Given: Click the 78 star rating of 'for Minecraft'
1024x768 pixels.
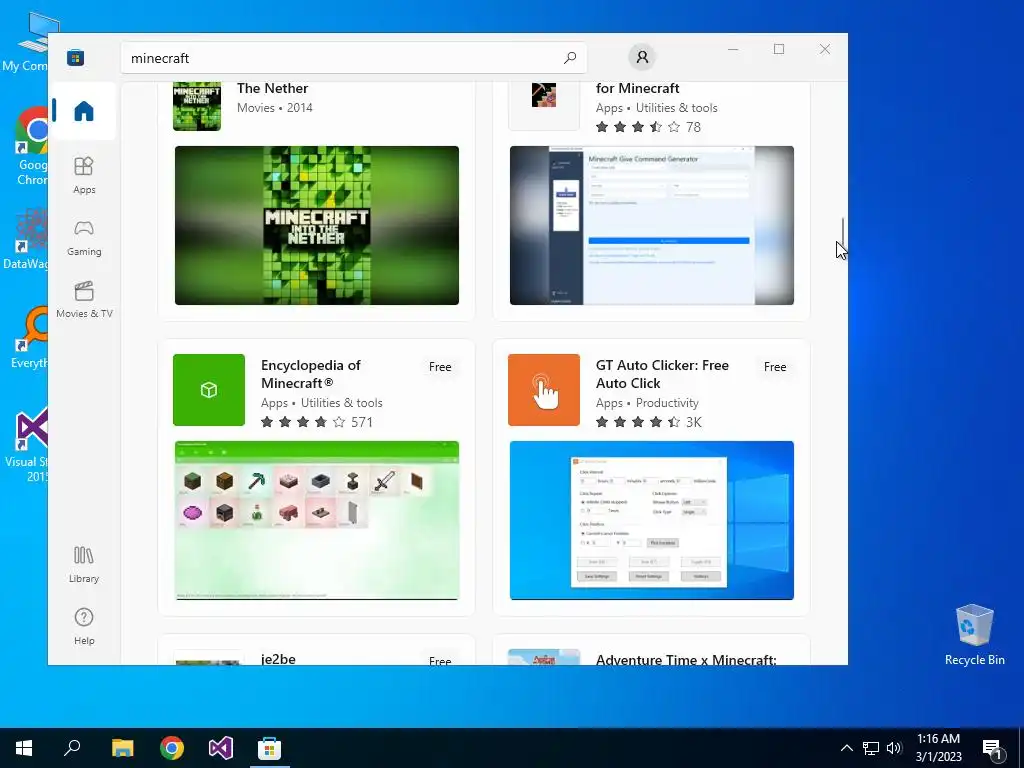Looking at the screenshot, I should coord(648,127).
